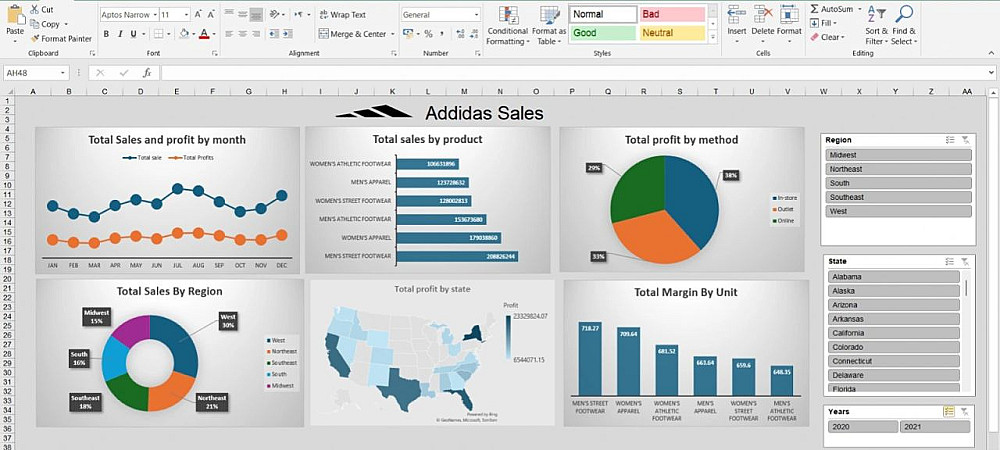Increase font size with the larger A icon

198,15
